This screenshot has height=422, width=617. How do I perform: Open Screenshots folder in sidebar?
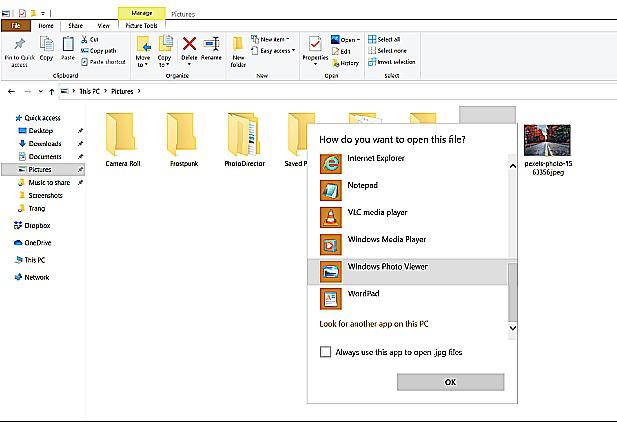pyautogui.click(x=41, y=196)
